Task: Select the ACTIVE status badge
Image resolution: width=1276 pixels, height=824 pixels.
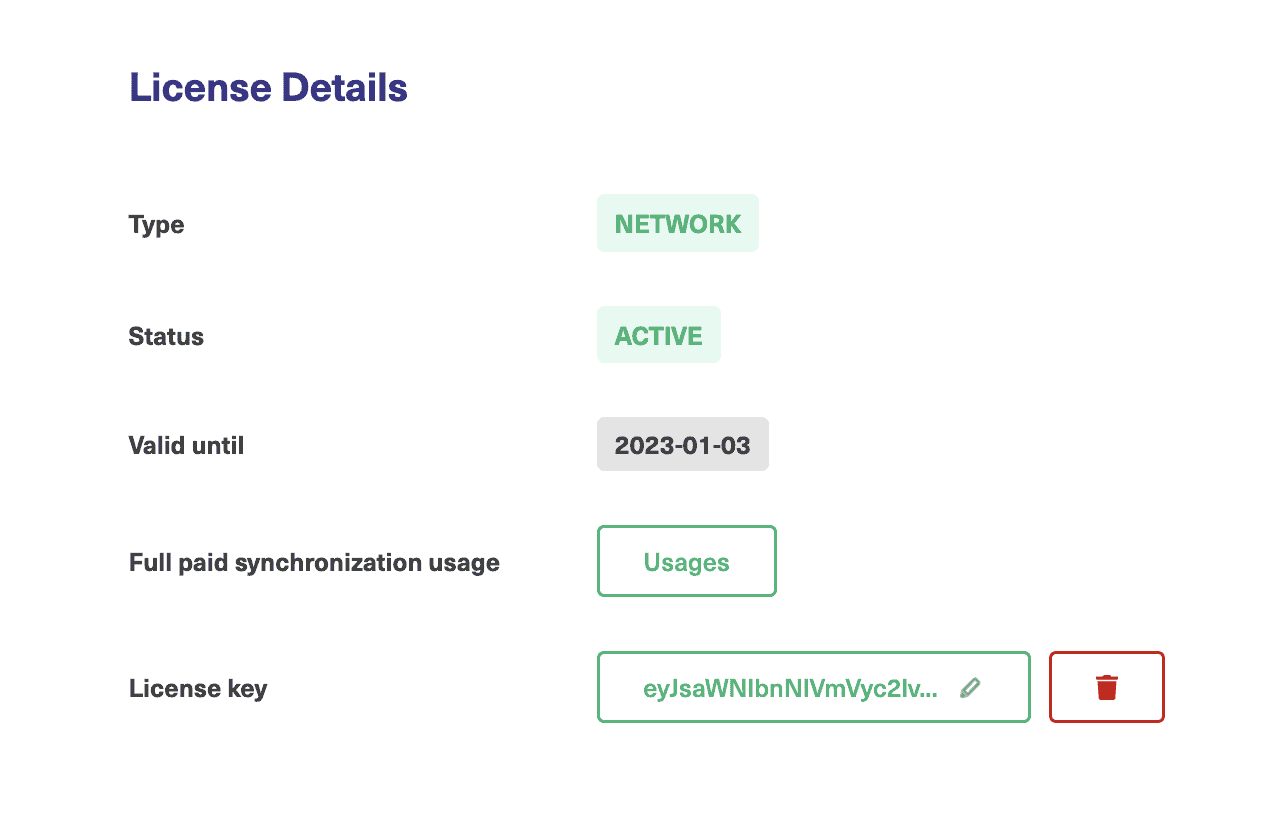Action: [x=658, y=335]
